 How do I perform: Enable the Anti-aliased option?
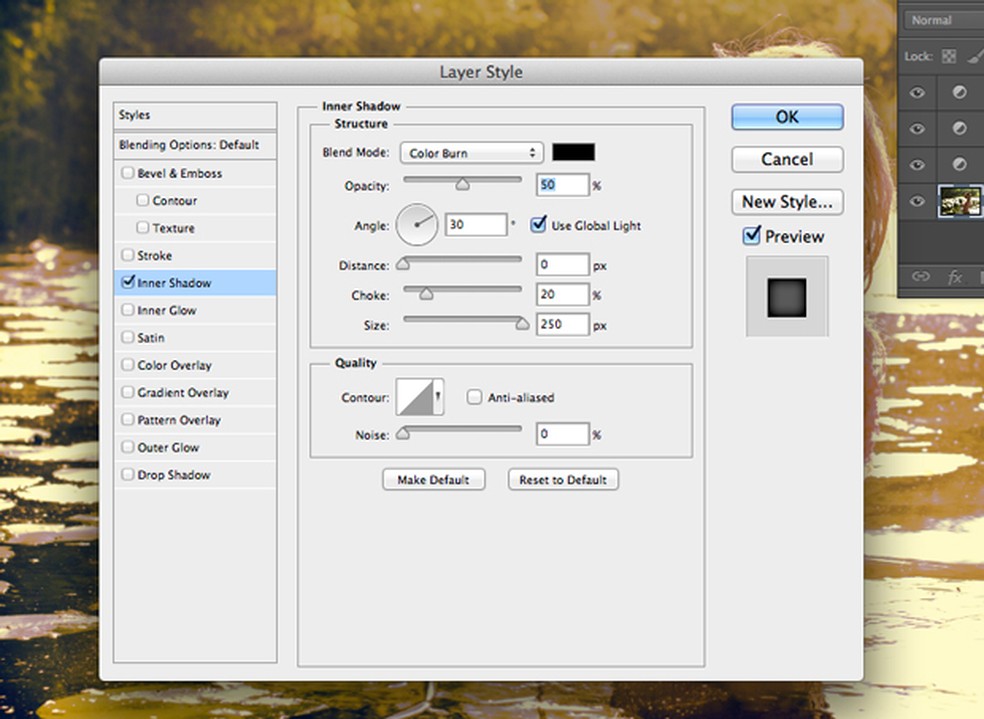tap(475, 397)
